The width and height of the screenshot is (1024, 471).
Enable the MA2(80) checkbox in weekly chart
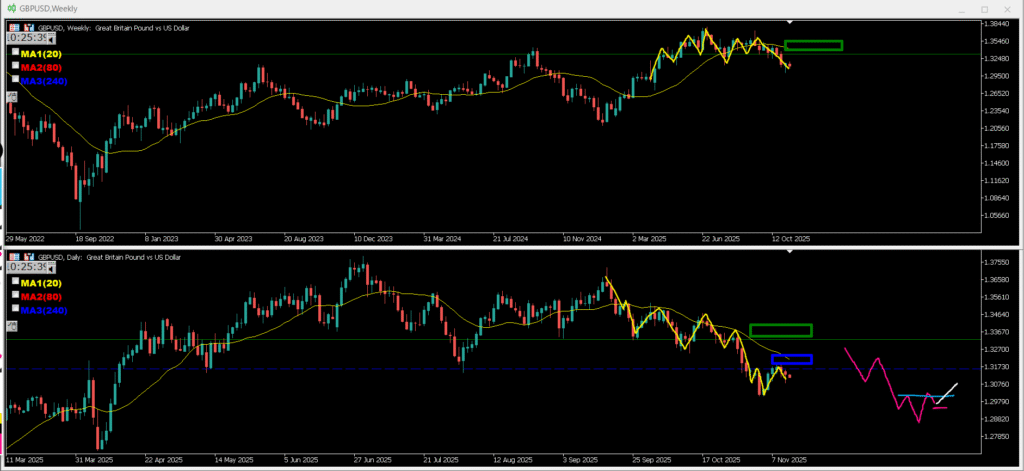coord(15,65)
